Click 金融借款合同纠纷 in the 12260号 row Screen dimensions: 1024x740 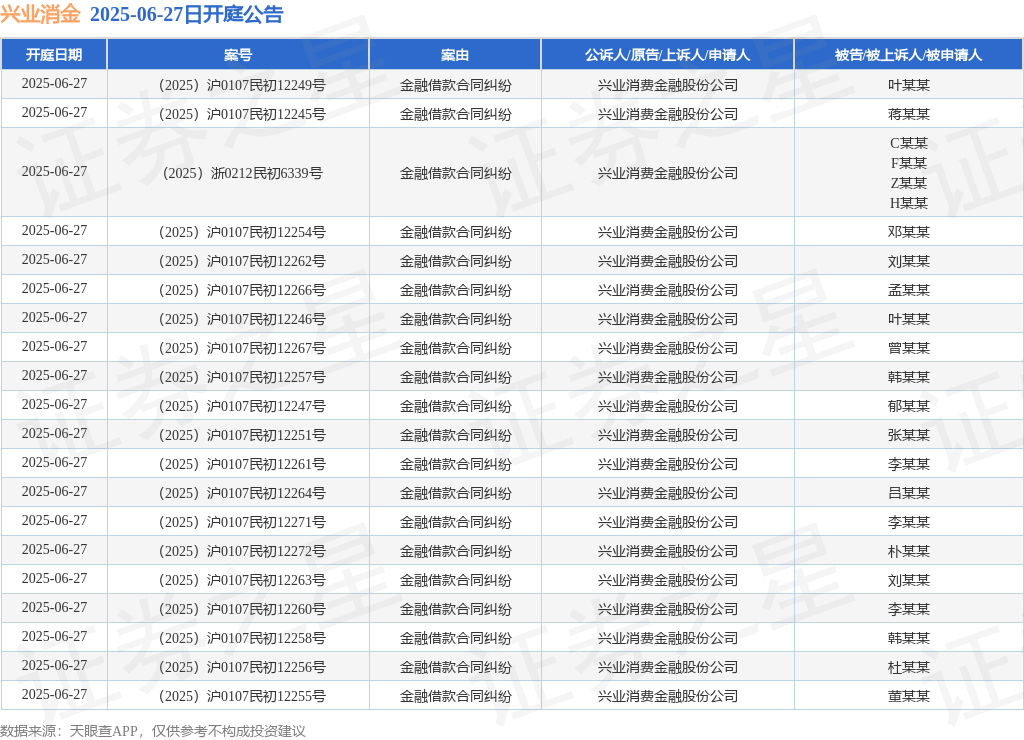click(455, 609)
